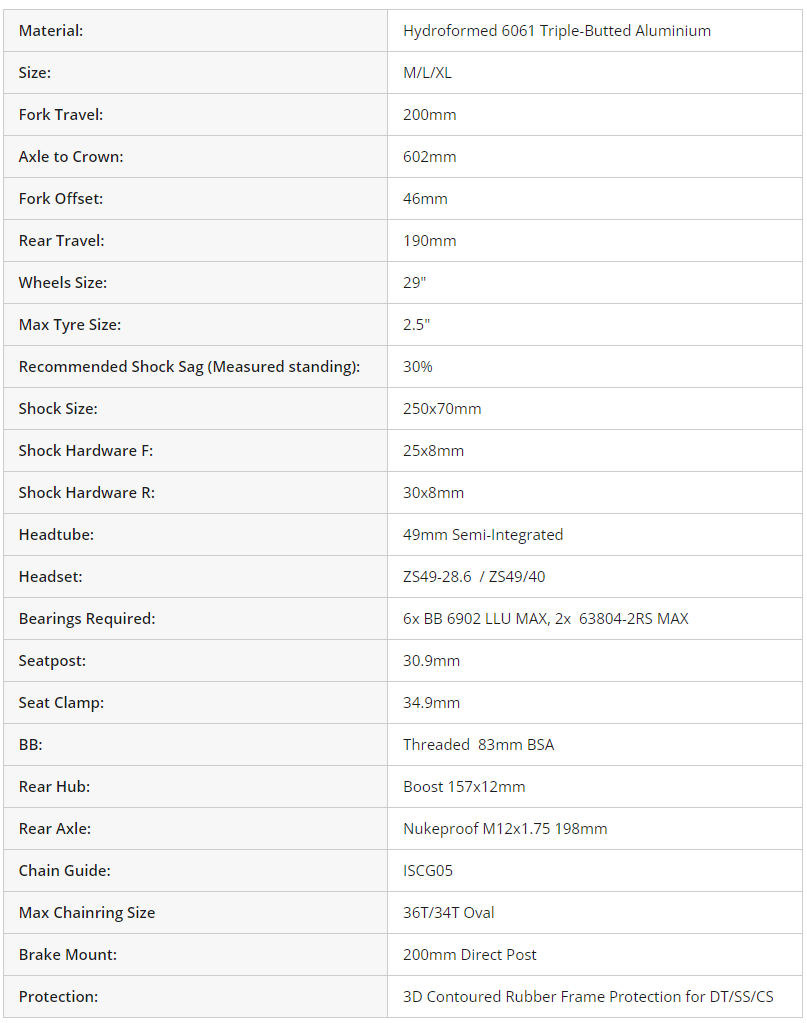Screen dimensions: 807x1023
Task: Click the Rear Travel label
Action: (61, 241)
